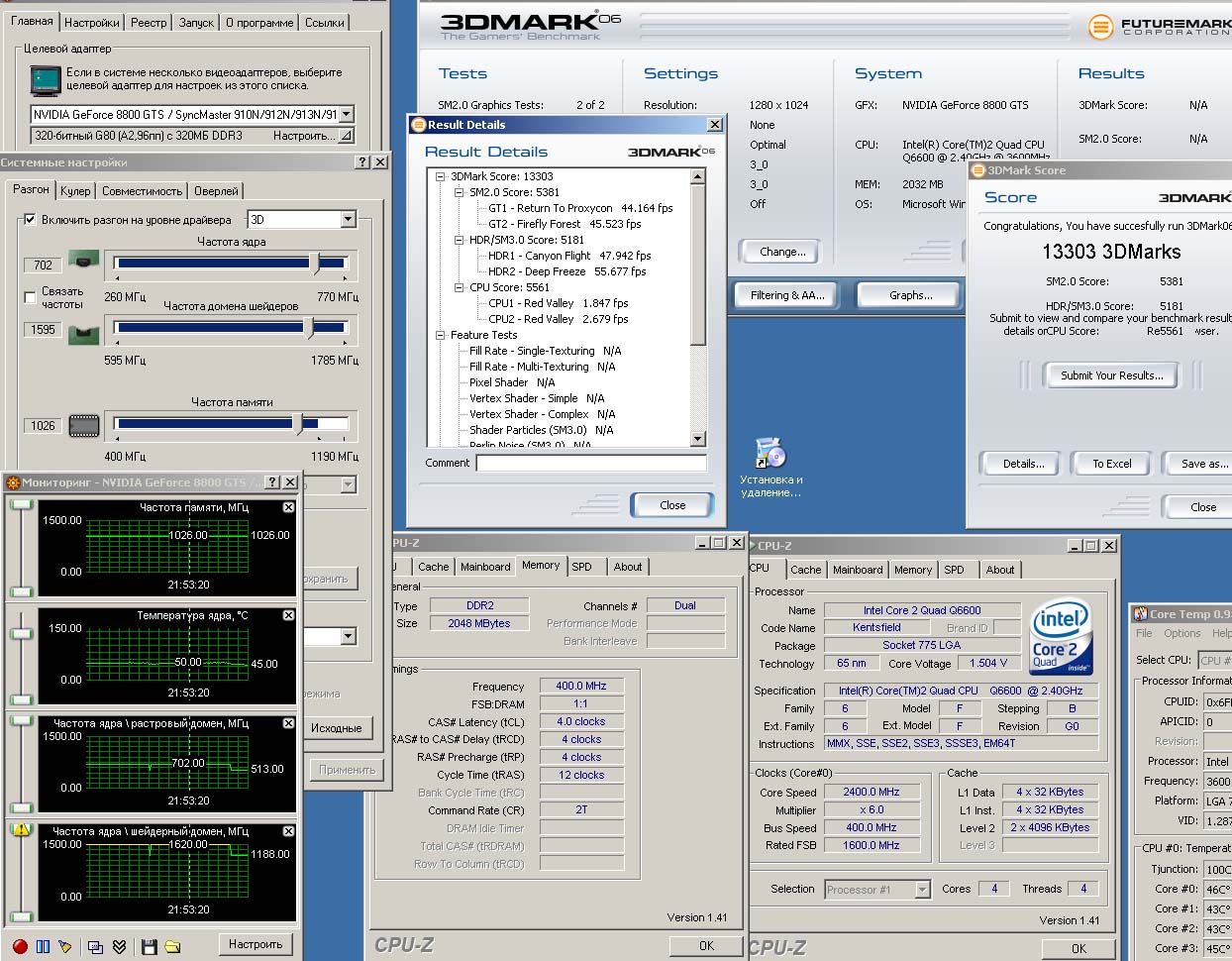Close the memory clock graph (Частота памяти)

point(288,507)
